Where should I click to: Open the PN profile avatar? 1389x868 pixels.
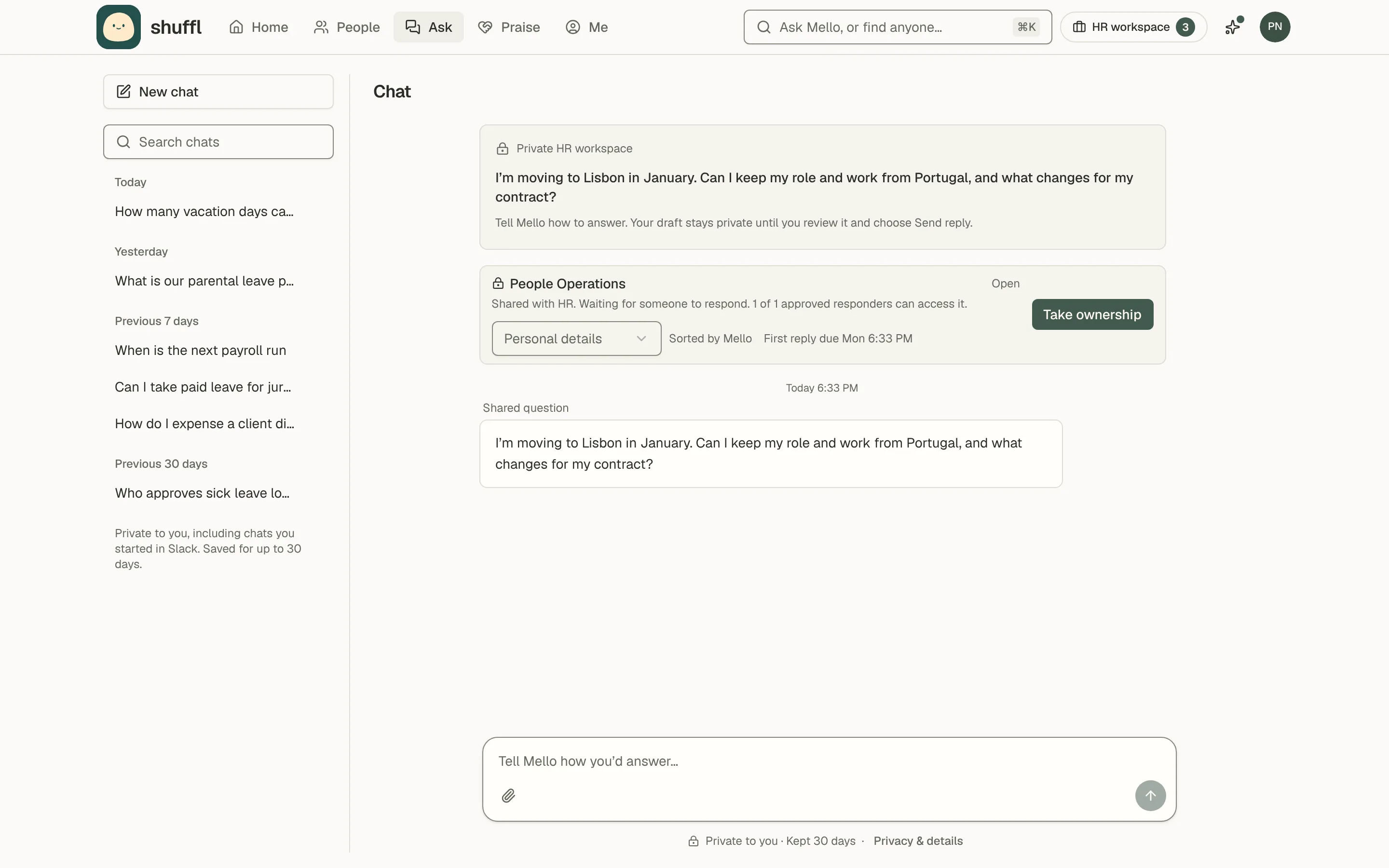pyautogui.click(x=1275, y=27)
